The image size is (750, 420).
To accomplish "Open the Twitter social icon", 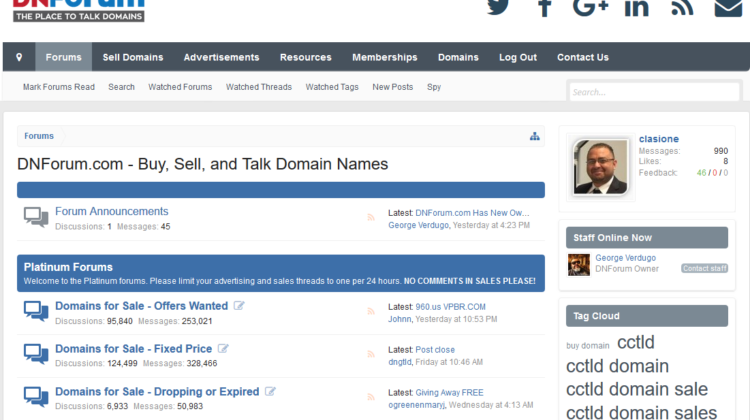I will click(x=498, y=7).
